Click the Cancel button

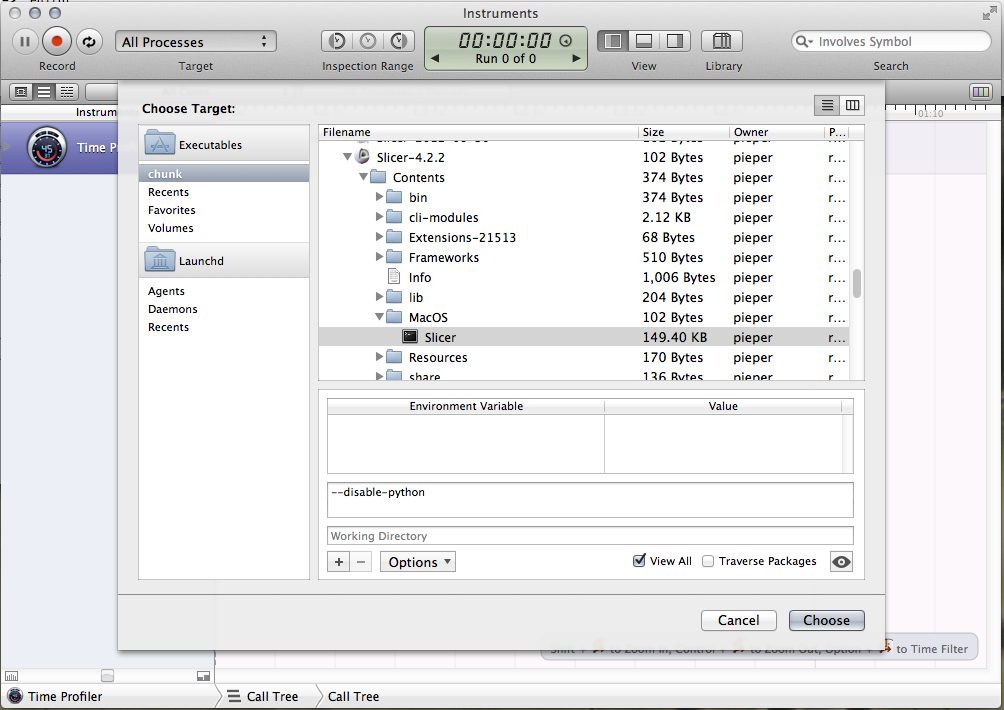point(738,620)
